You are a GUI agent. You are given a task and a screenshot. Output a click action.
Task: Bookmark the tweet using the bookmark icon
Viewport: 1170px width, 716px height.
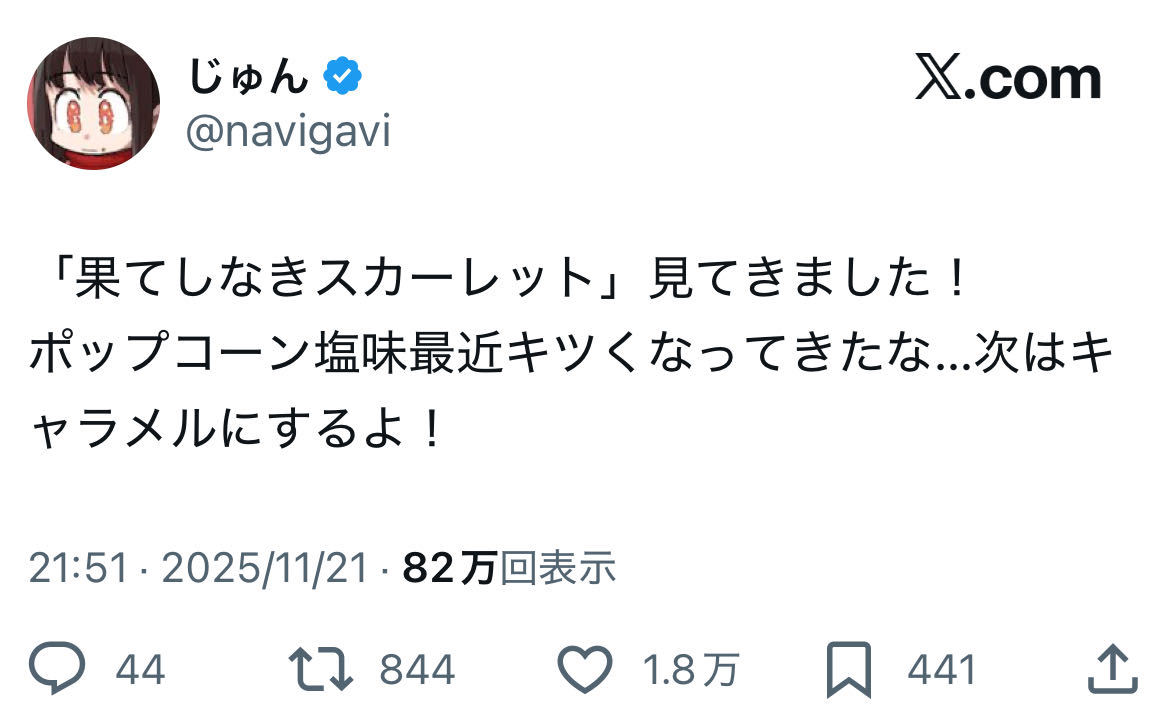point(849,669)
